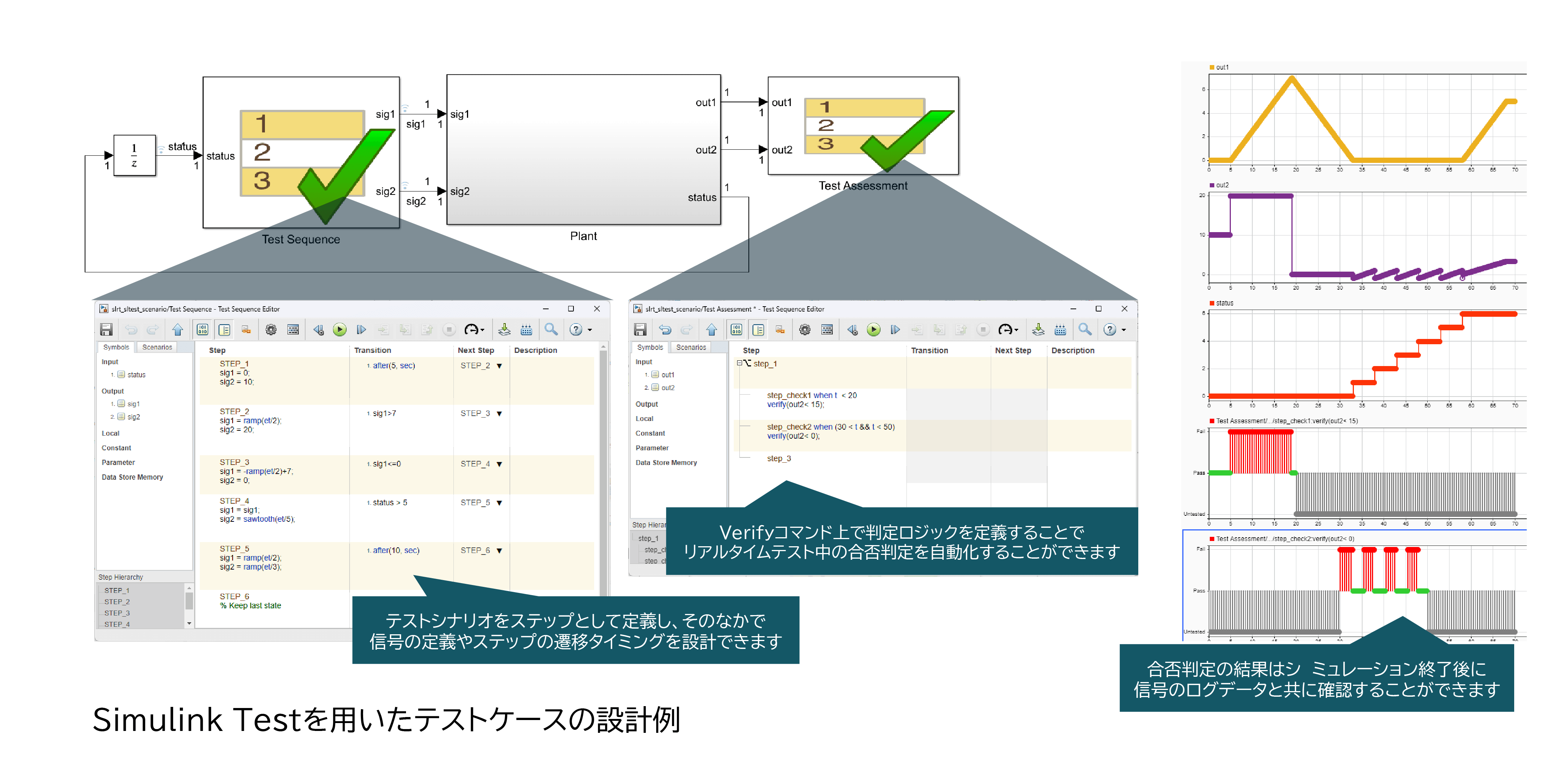Viewport: 1568px width, 784px height.
Task: Click the sig1>7 transition cell
Action: click(x=384, y=413)
